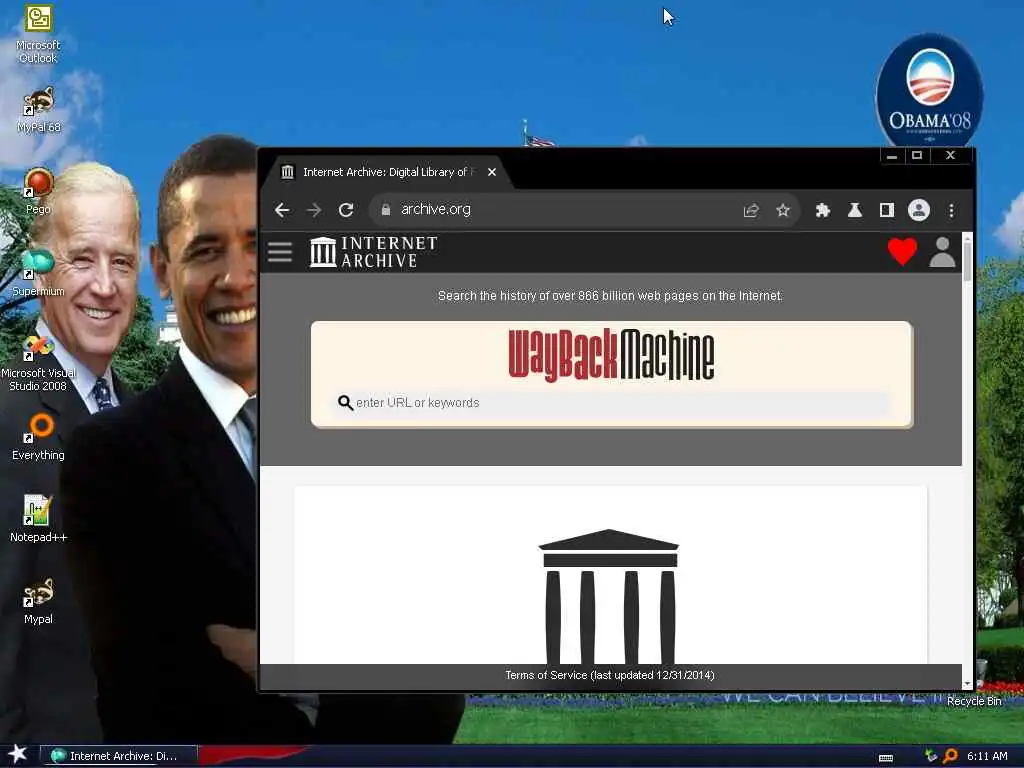The image size is (1024, 768).
Task: Open the flask experiments icon
Action: tap(855, 210)
